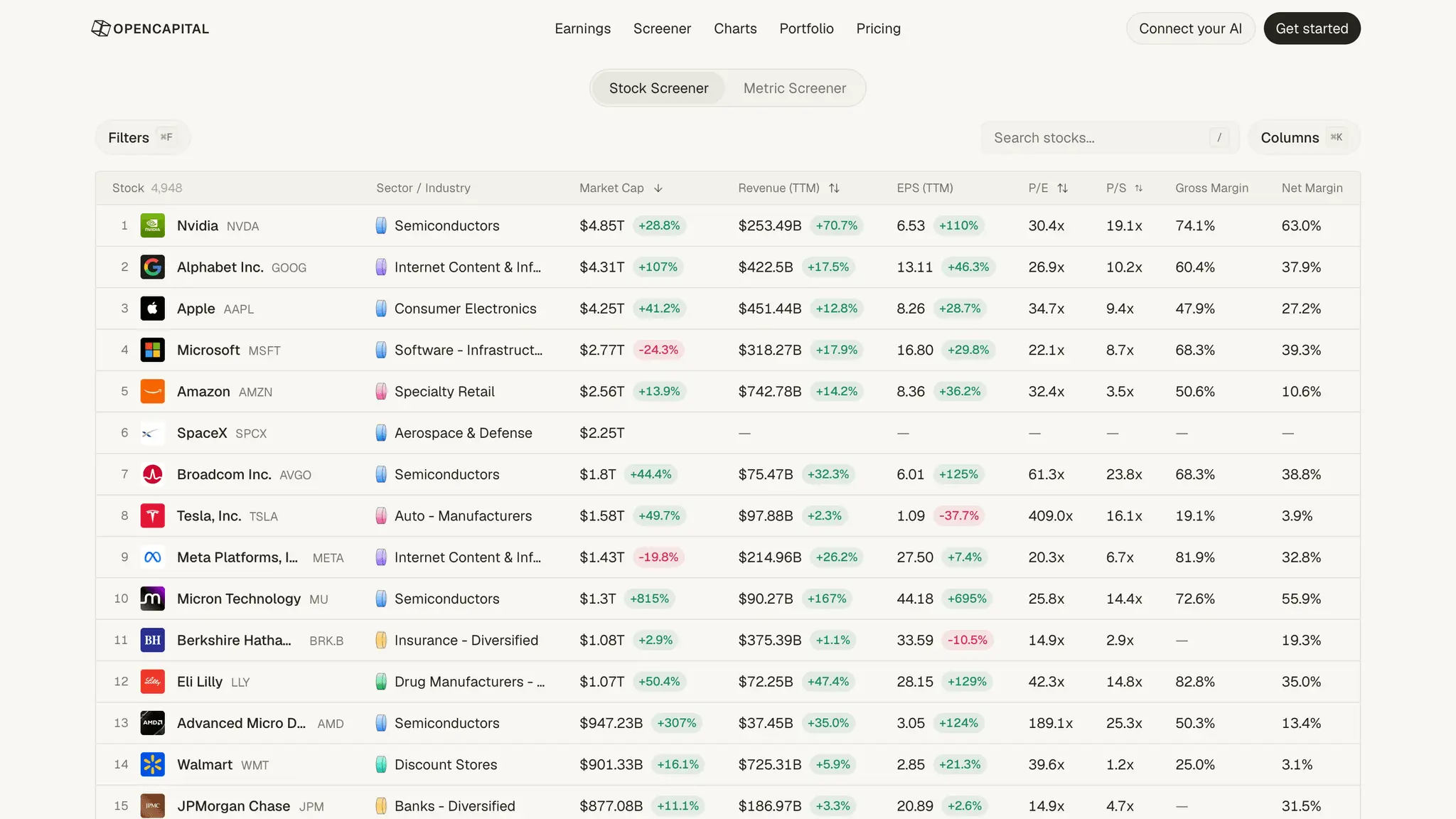Click the Nvidia company logo
The height and width of the screenshot is (819, 1456).
point(153,226)
